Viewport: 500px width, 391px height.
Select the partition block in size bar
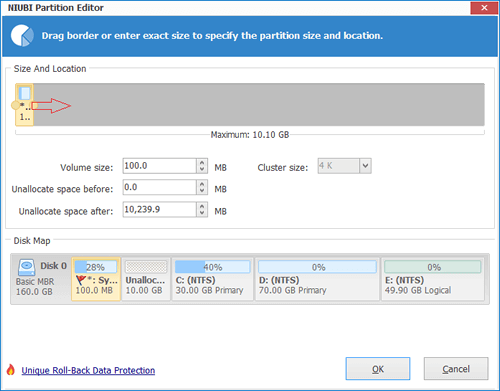pyautogui.click(x=24, y=105)
